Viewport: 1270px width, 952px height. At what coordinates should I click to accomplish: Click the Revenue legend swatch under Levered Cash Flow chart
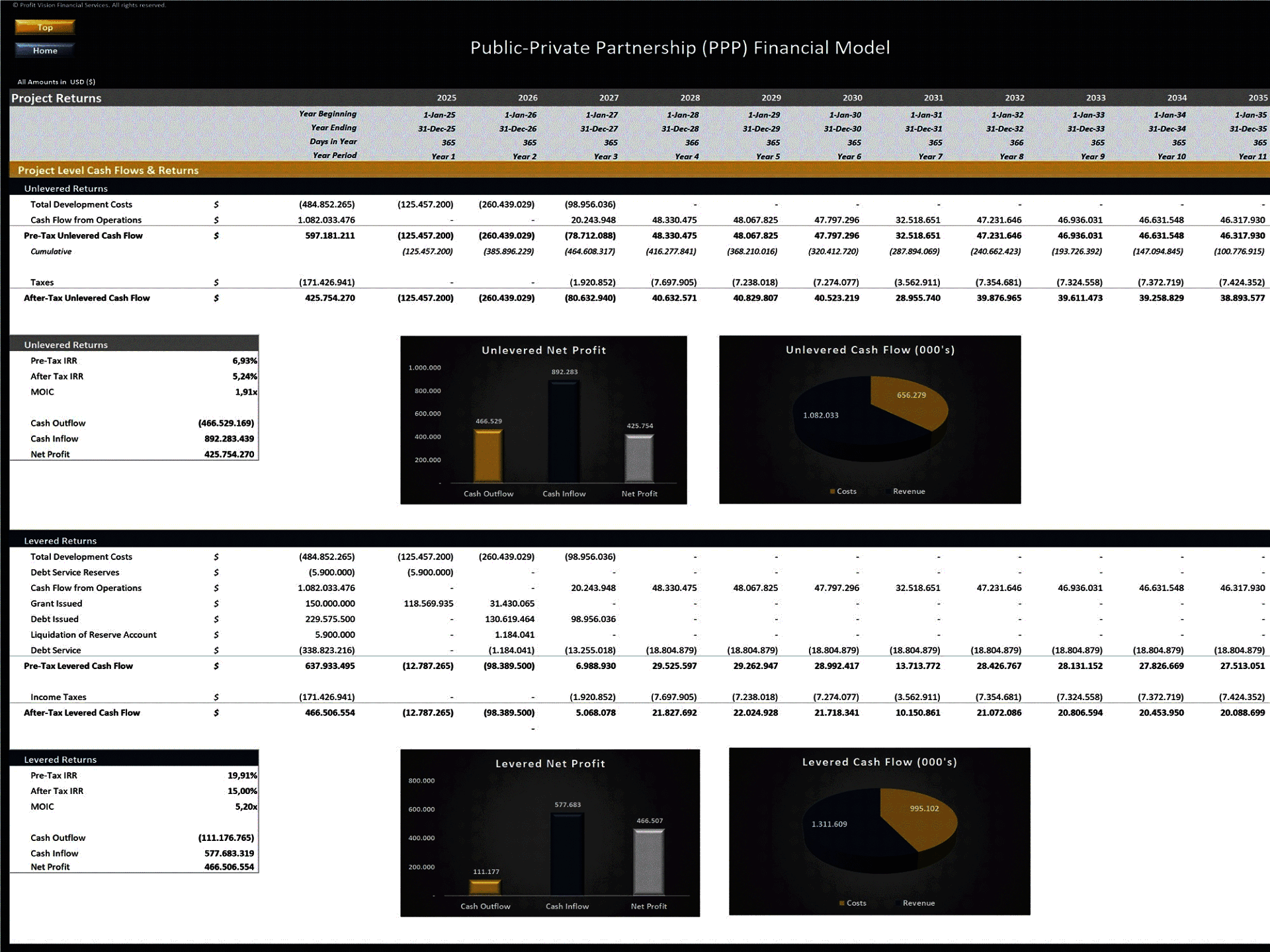pyautogui.click(x=897, y=902)
